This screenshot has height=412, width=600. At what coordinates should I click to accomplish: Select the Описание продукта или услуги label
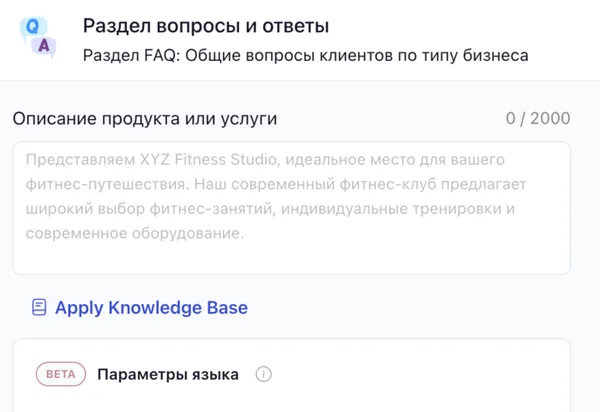pyautogui.click(x=145, y=119)
